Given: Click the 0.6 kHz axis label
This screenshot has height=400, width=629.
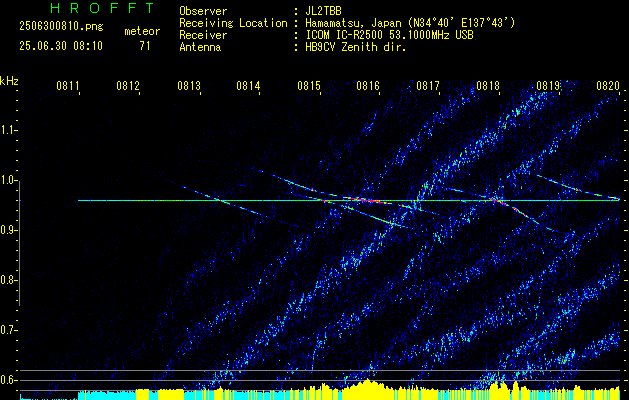Looking at the screenshot, I should point(8,380).
